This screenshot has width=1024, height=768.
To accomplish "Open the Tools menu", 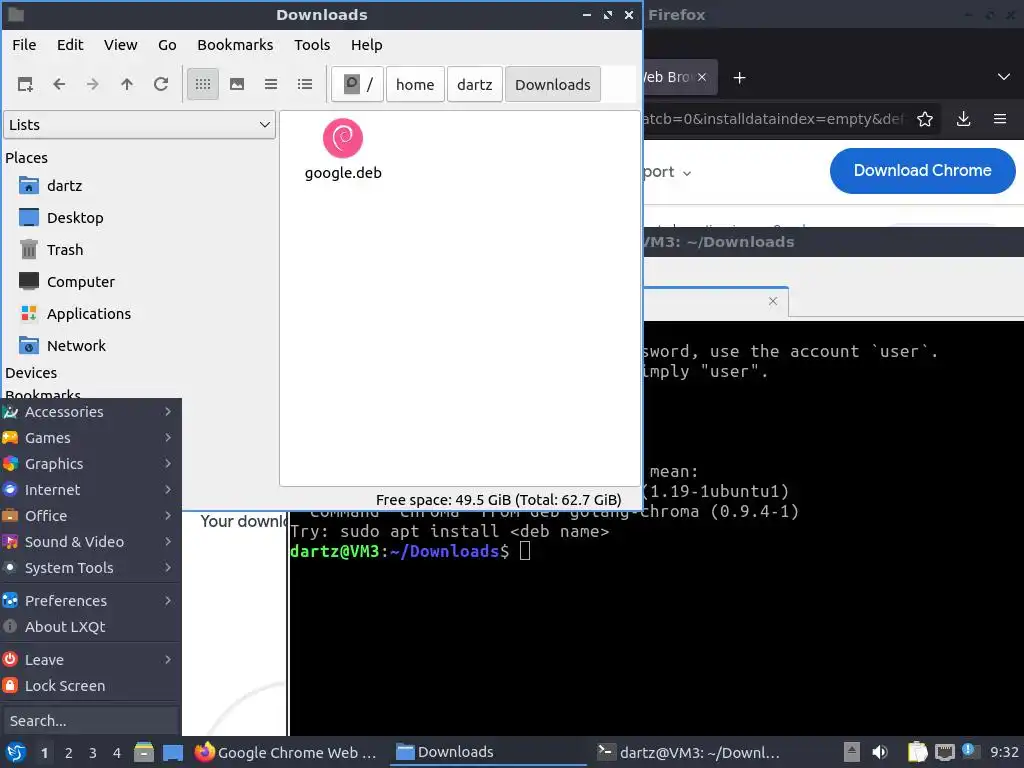I will tap(312, 45).
